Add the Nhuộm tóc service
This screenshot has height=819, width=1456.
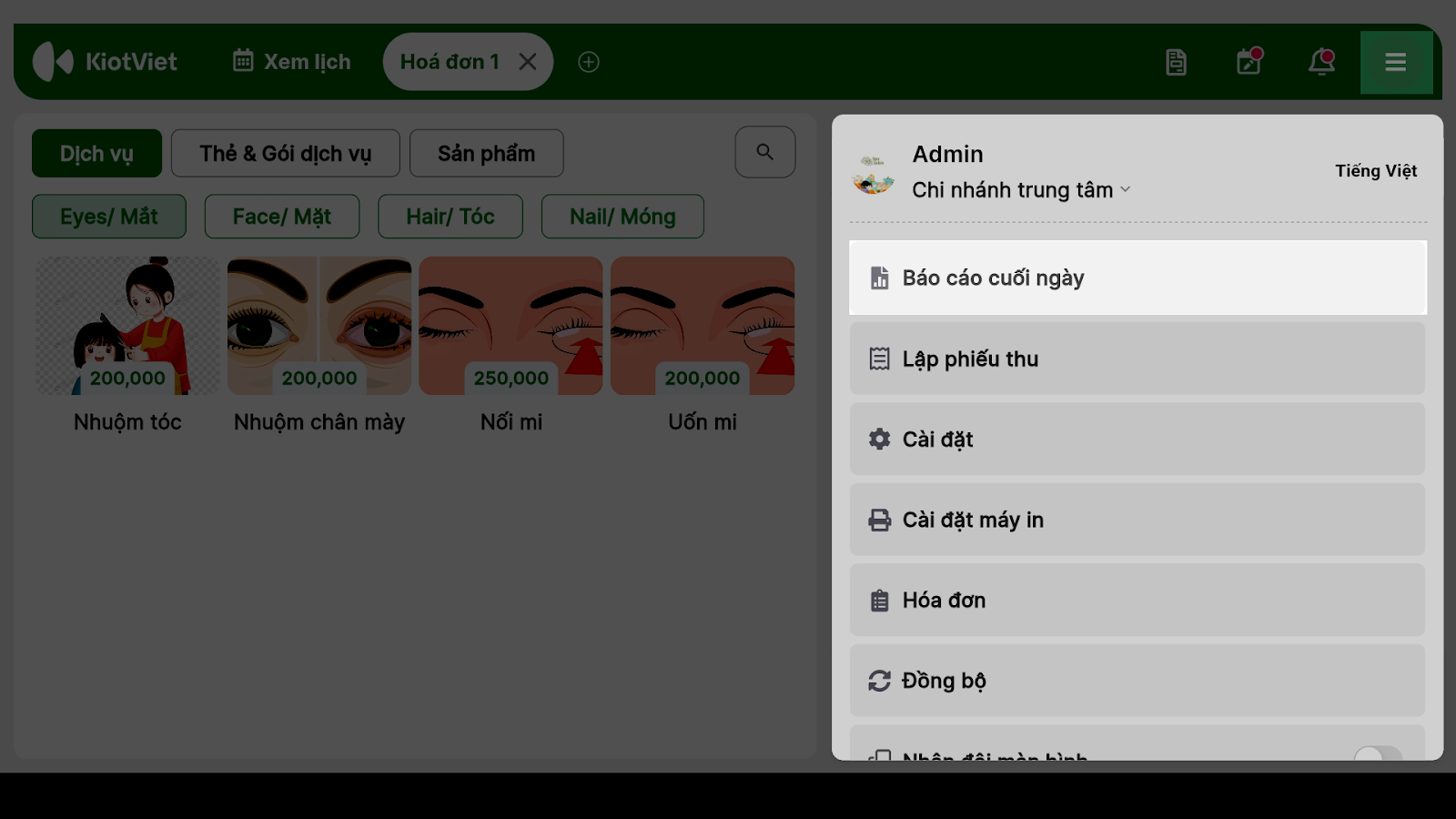point(127,347)
